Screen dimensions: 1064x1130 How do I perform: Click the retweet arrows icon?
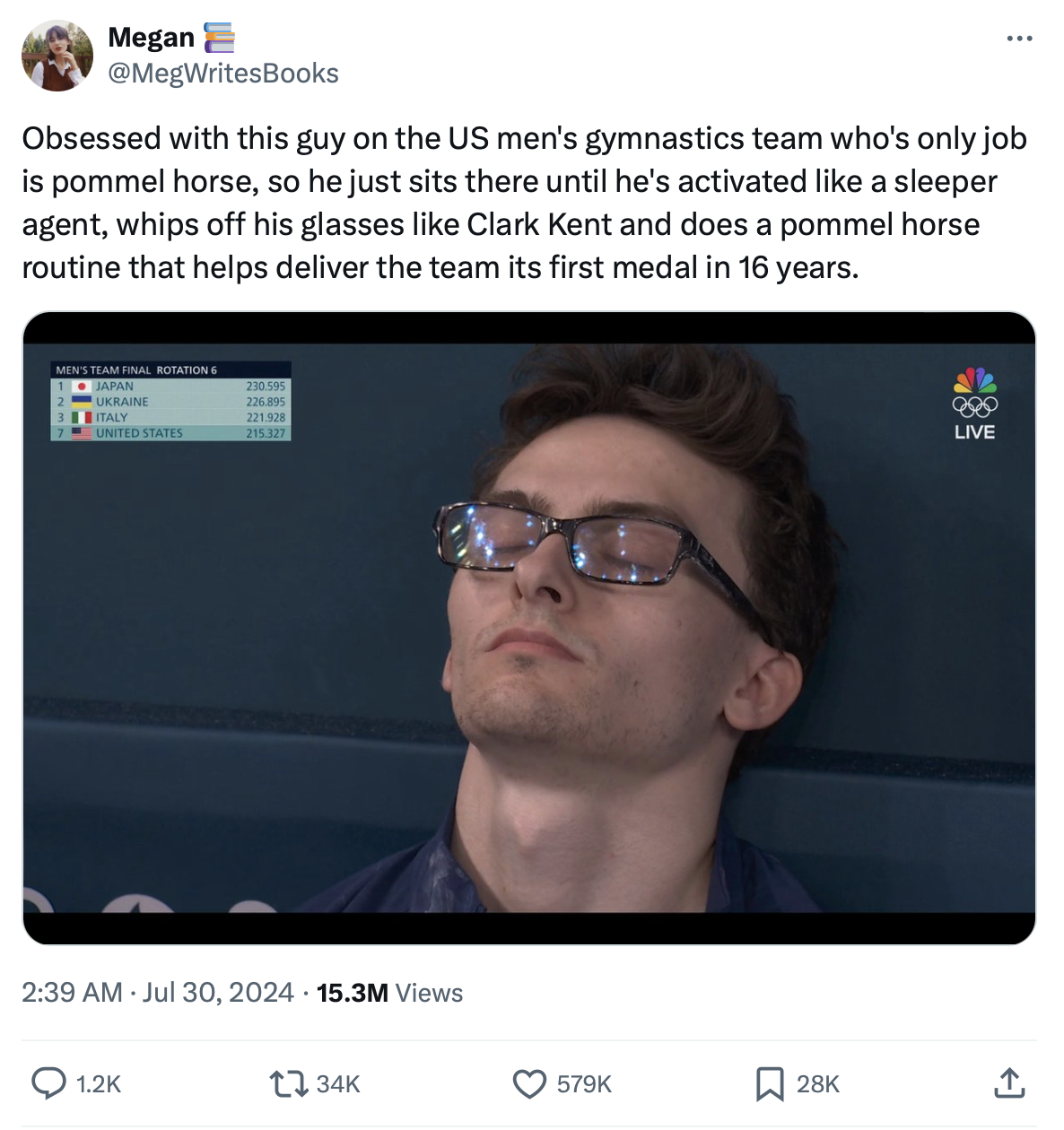pyautogui.click(x=290, y=1083)
